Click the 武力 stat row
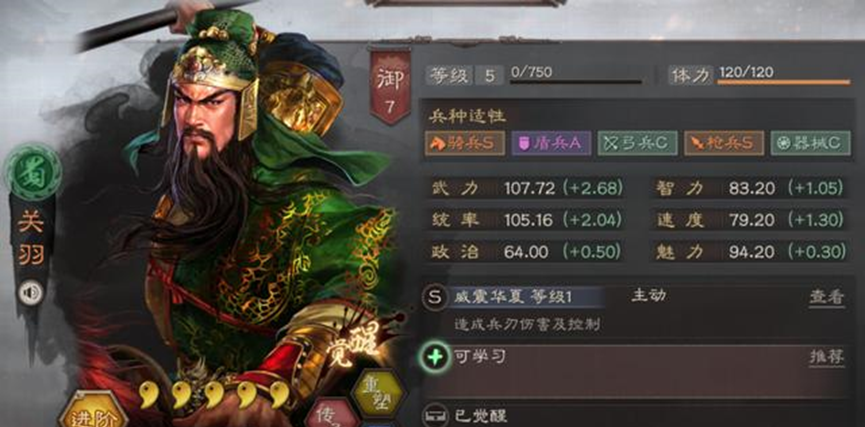The width and height of the screenshot is (865, 427). pyautogui.click(x=527, y=188)
